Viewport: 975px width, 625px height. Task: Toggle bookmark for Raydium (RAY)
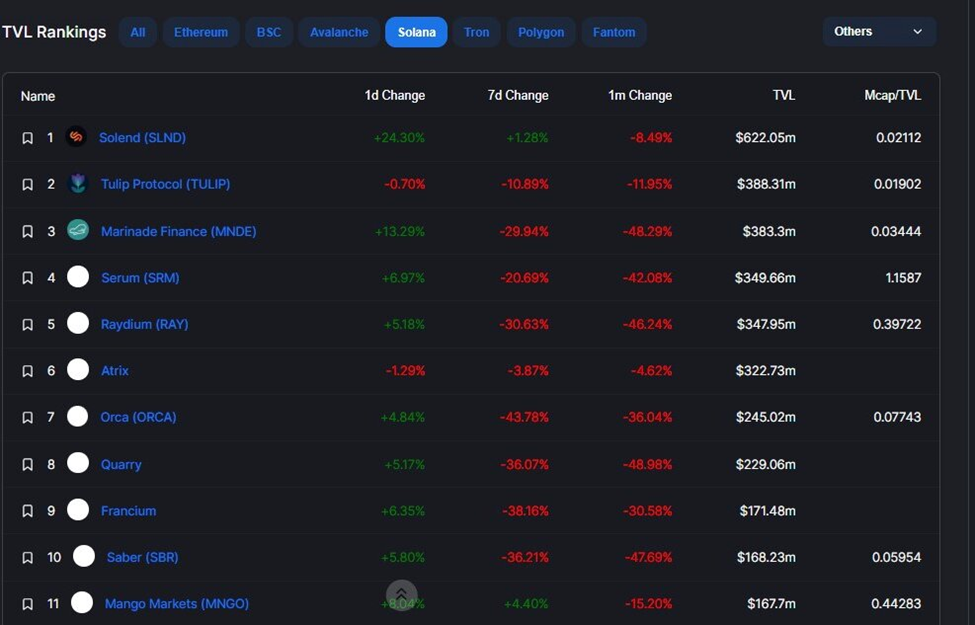27,325
